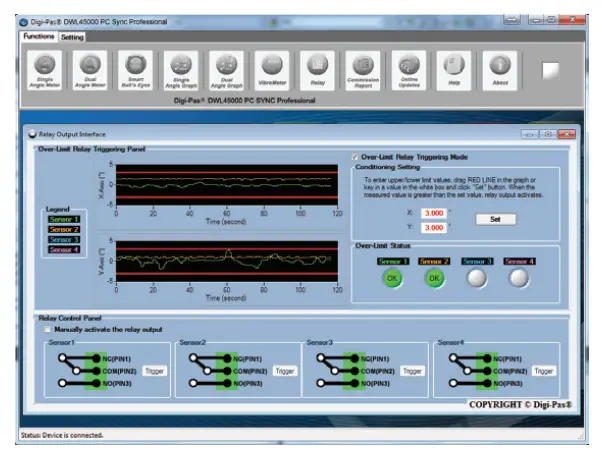Viewport: 602px width, 456px height.
Task: Click Sensor 2 label in Over-Limit Status
Action: [x=434, y=261]
